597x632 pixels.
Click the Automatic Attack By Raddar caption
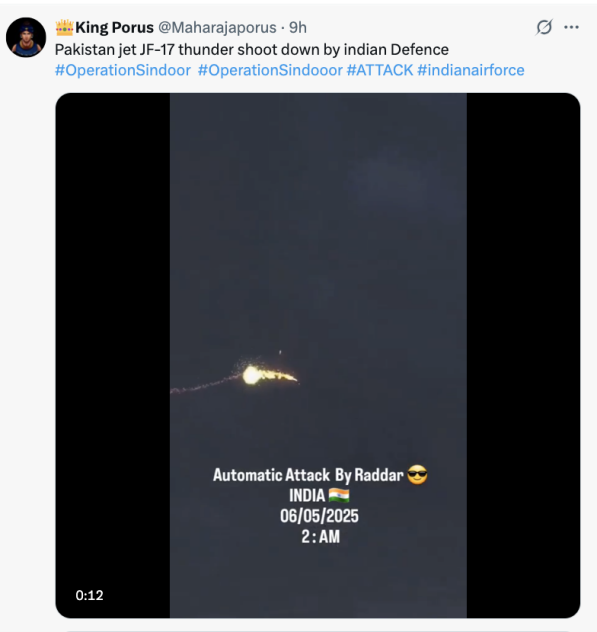point(308,475)
